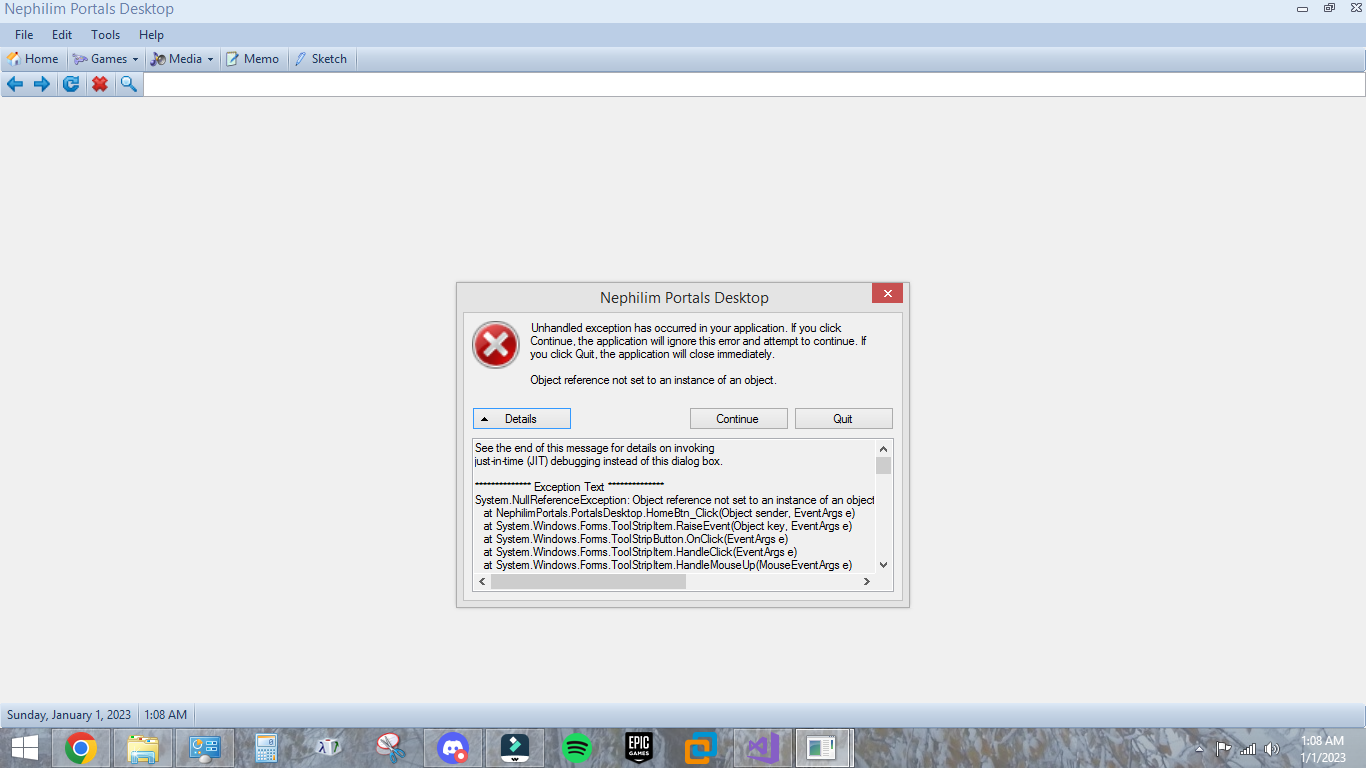Open Discord from the taskbar
This screenshot has width=1366, height=768.
click(453, 747)
